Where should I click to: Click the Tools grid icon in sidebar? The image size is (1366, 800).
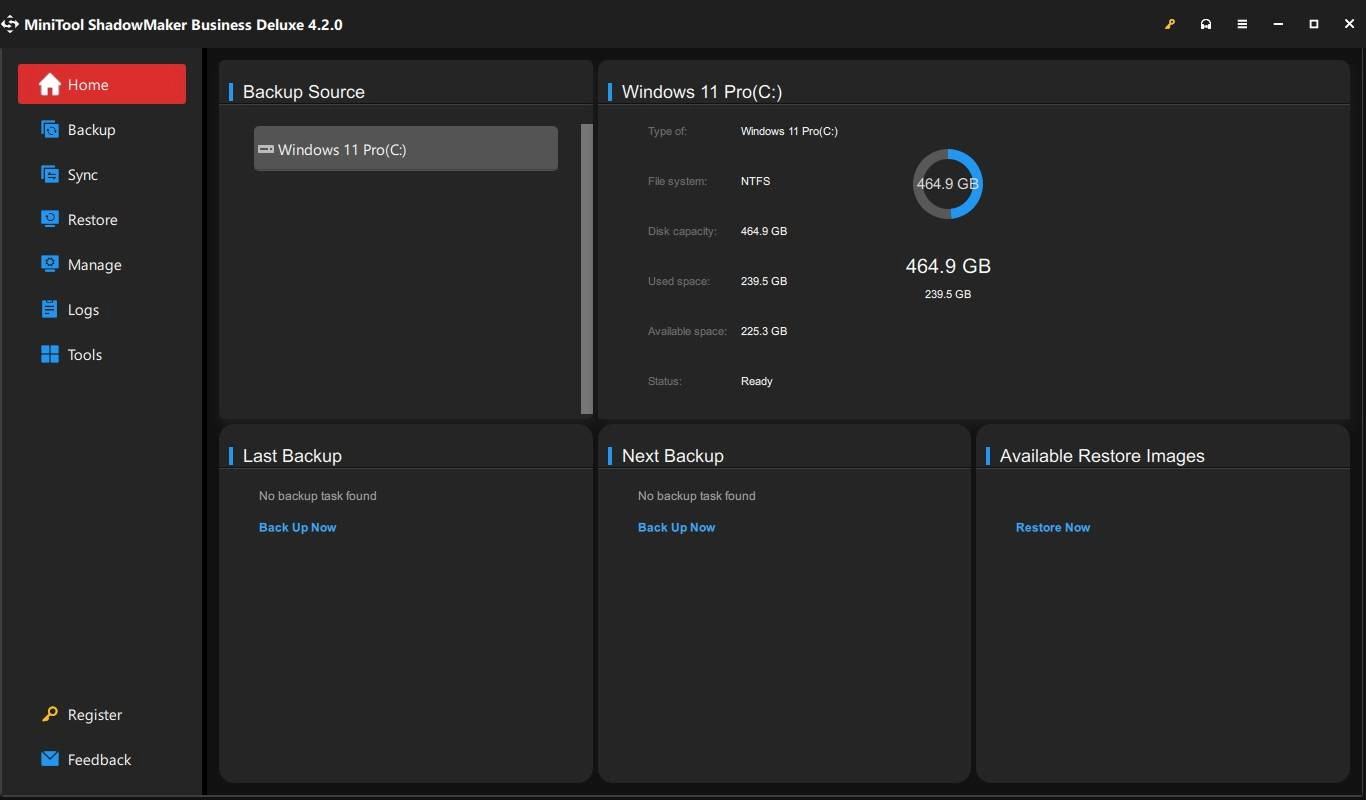(50, 354)
